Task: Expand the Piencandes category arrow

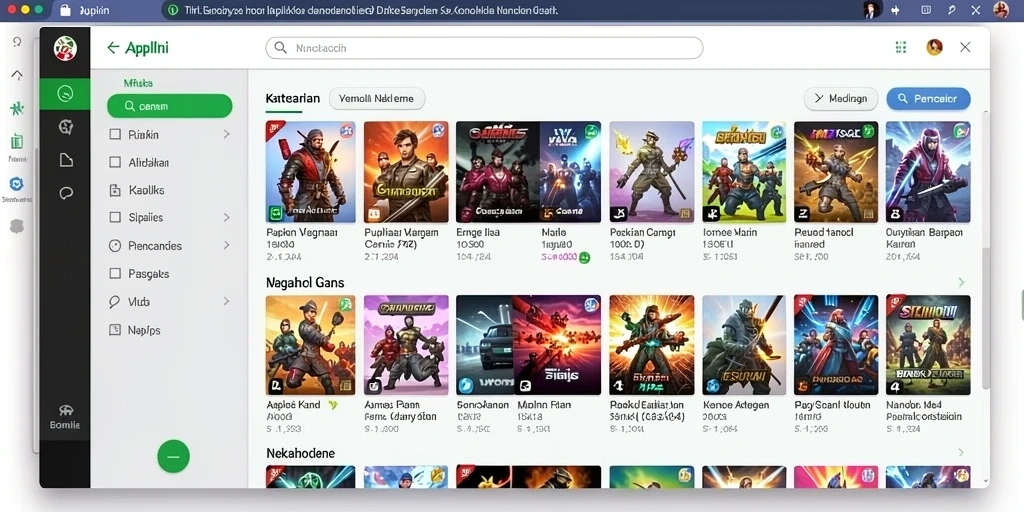Action: tap(227, 246)
